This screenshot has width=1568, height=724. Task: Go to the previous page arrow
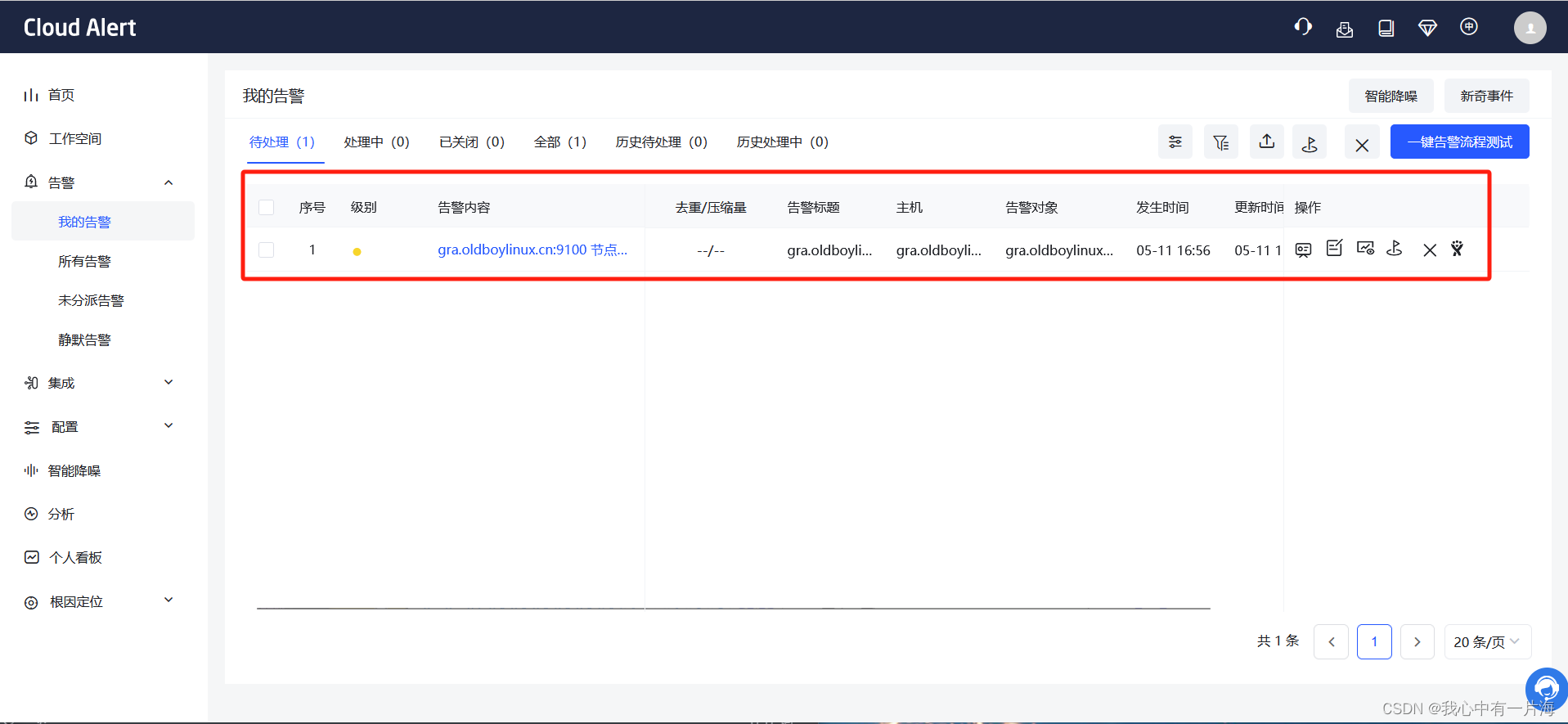(x=1332, y=642)
